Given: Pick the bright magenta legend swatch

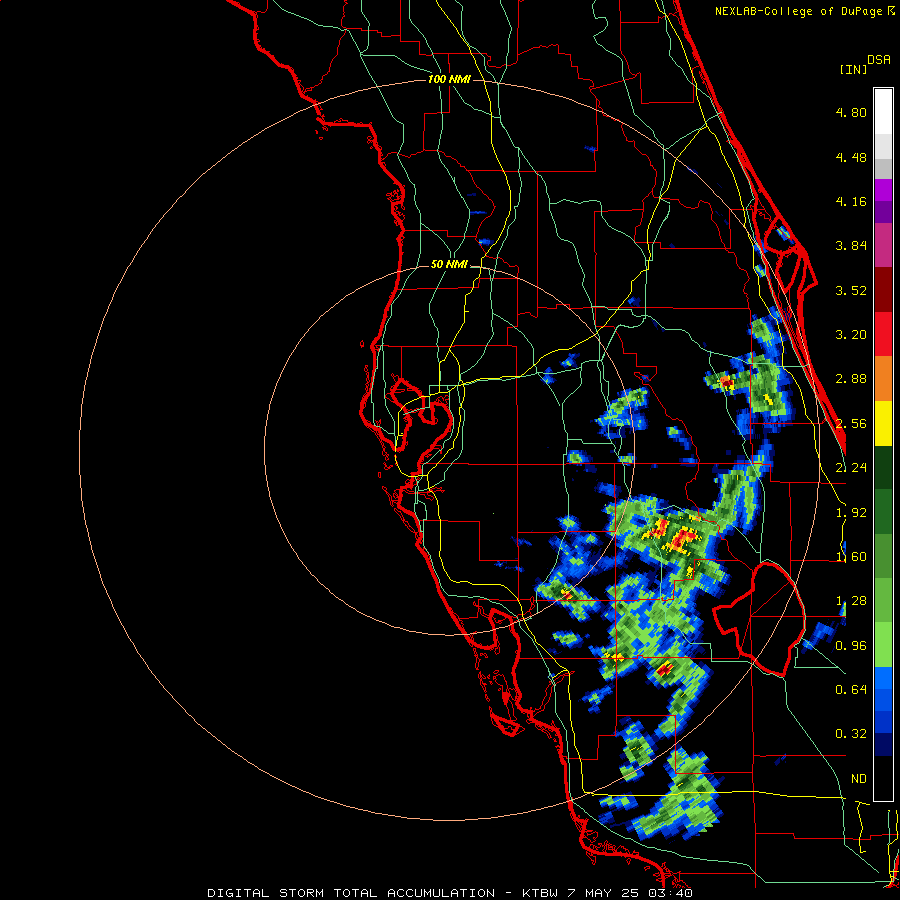Looking at the screenshot, I should pyautogui.click(x=883, y=190).
